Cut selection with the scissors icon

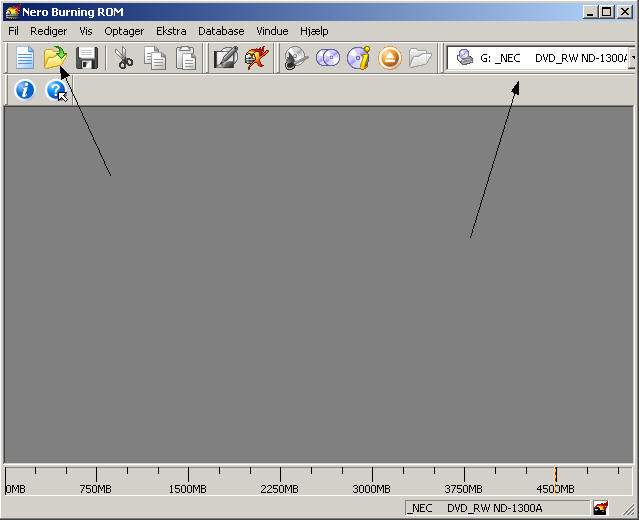click(x=124, y=58)
